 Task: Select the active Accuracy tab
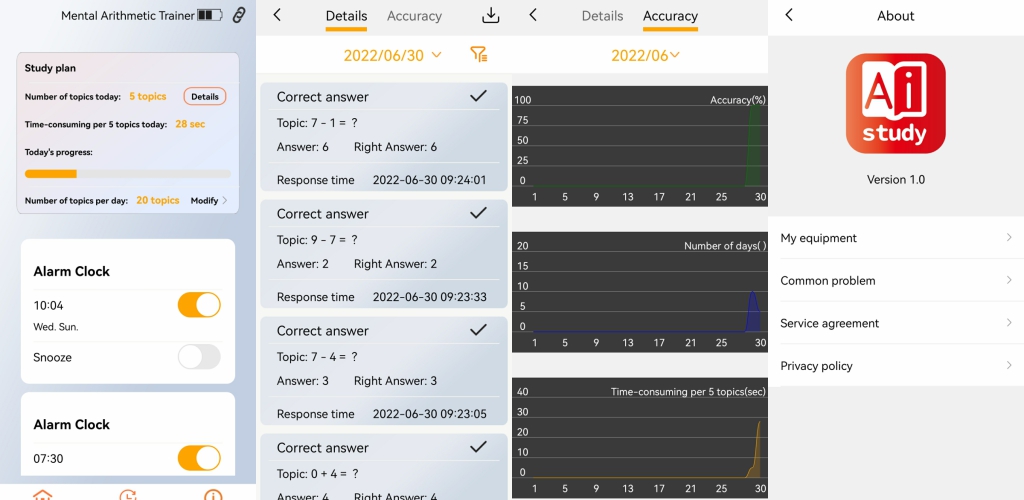coord(670,16)
